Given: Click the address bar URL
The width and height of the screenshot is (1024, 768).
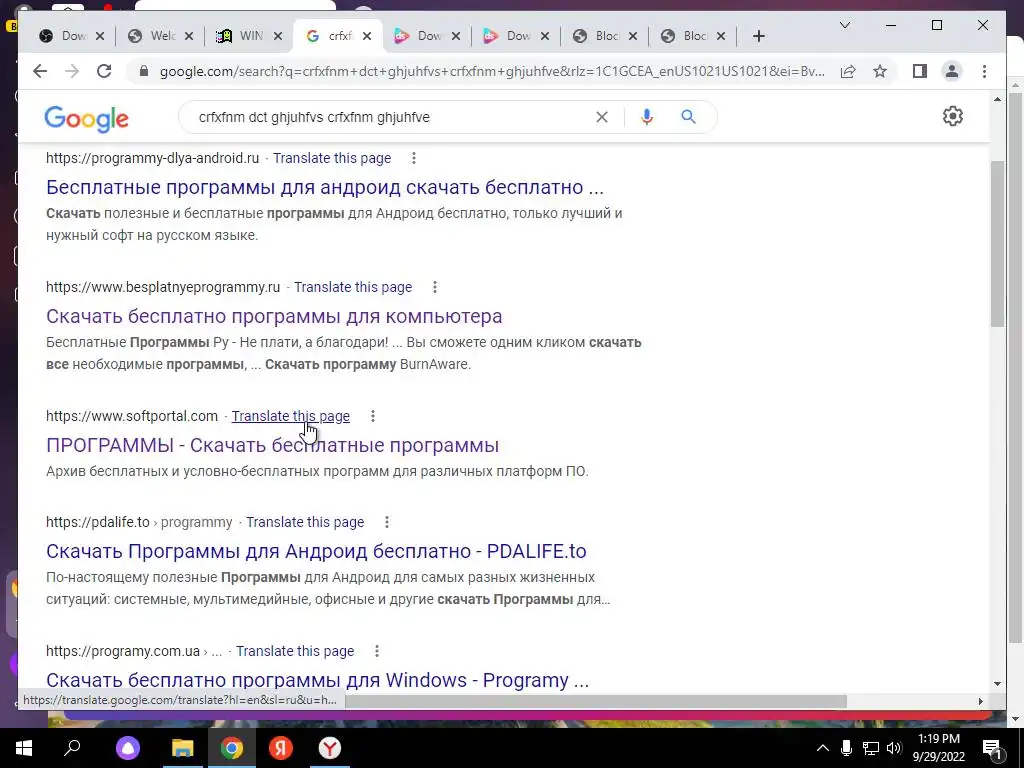Looking at the screenshot, I should [492, 71].
